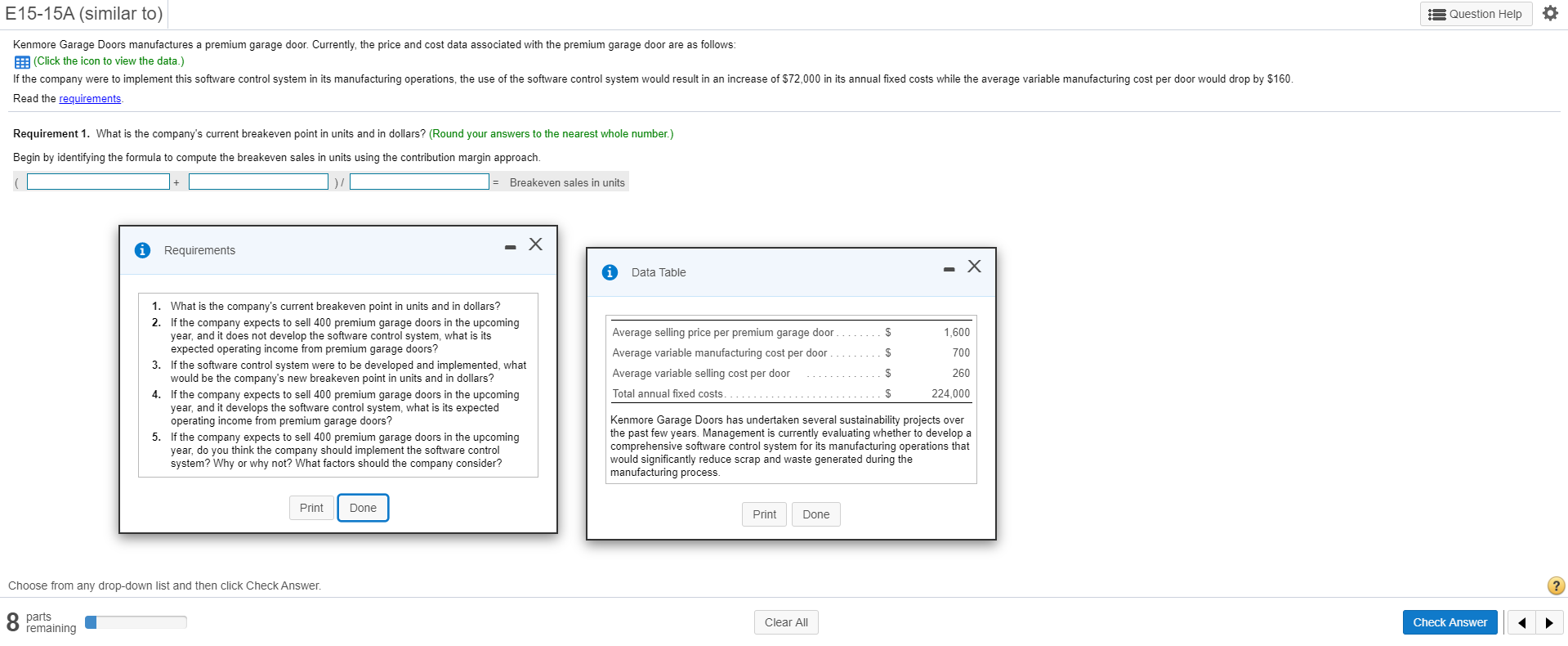Minimize the Requirements dialog
Viewport: 1568px width, 646px height.
coord(511,247)
